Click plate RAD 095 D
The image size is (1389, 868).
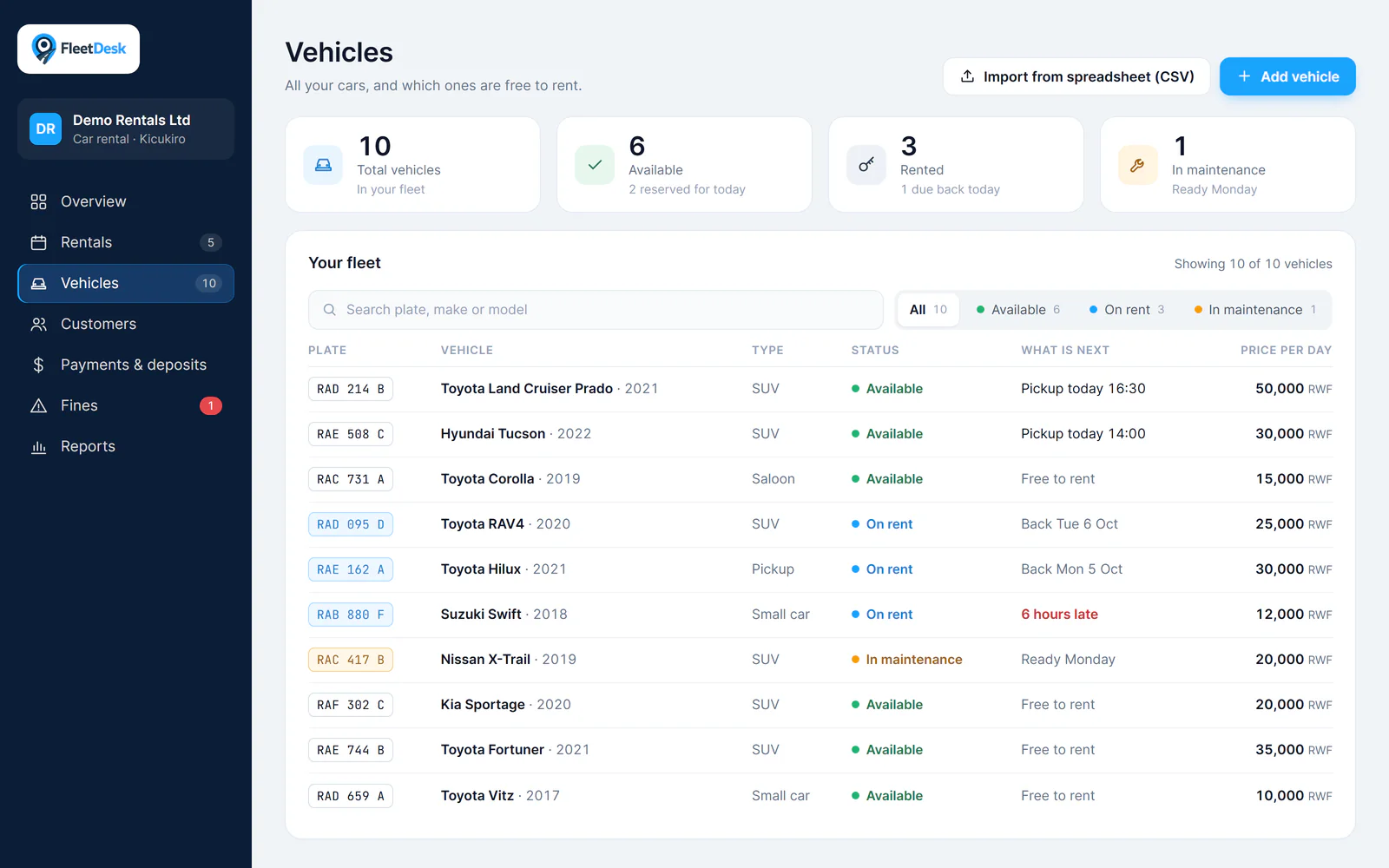pos(351,524)
